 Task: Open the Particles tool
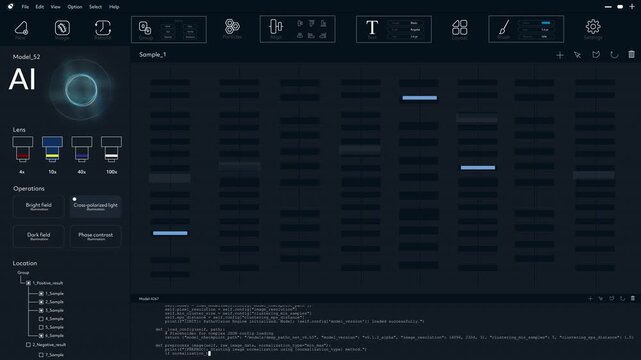click(232, 27)
